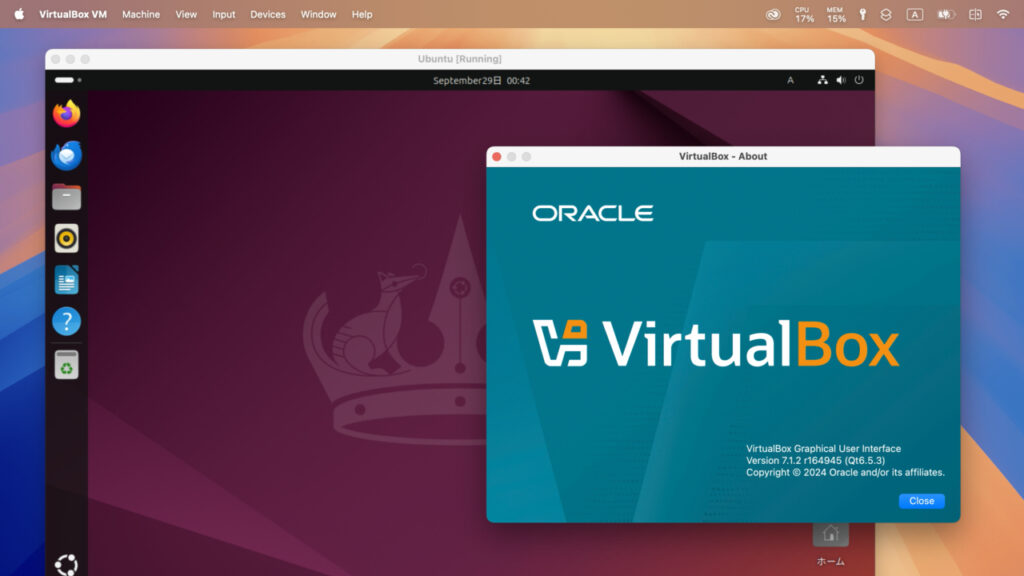Open the Files manager in dock
Screen dimensions: 1024x576
point(66,197)
